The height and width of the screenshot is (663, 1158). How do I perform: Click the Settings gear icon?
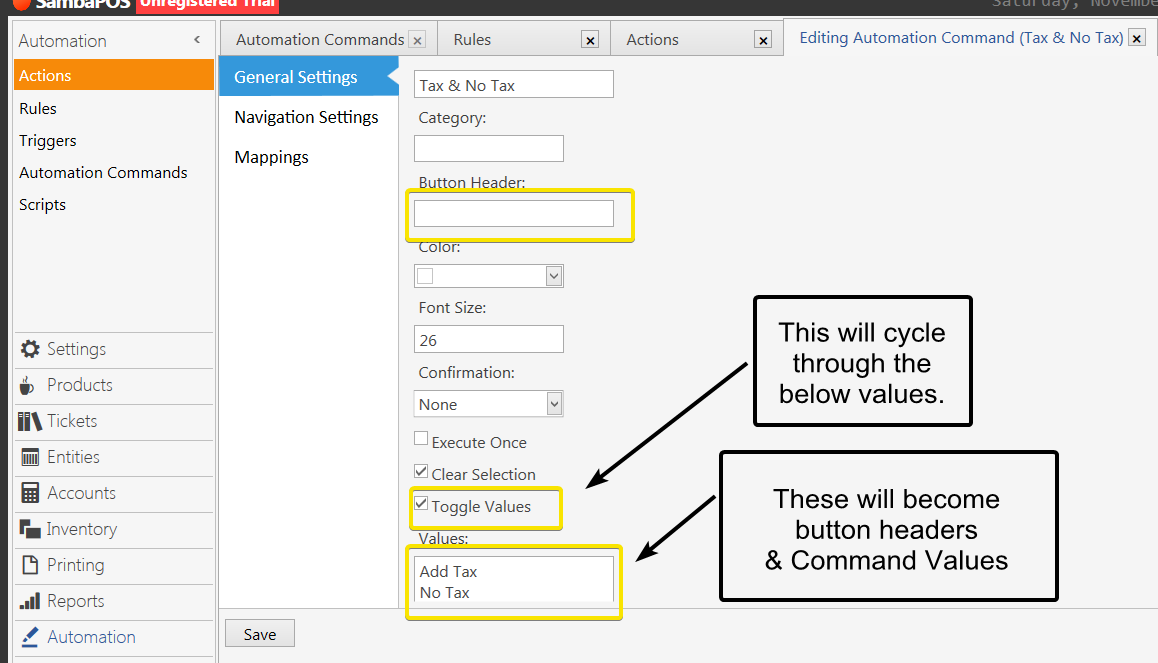pos(30,349)
